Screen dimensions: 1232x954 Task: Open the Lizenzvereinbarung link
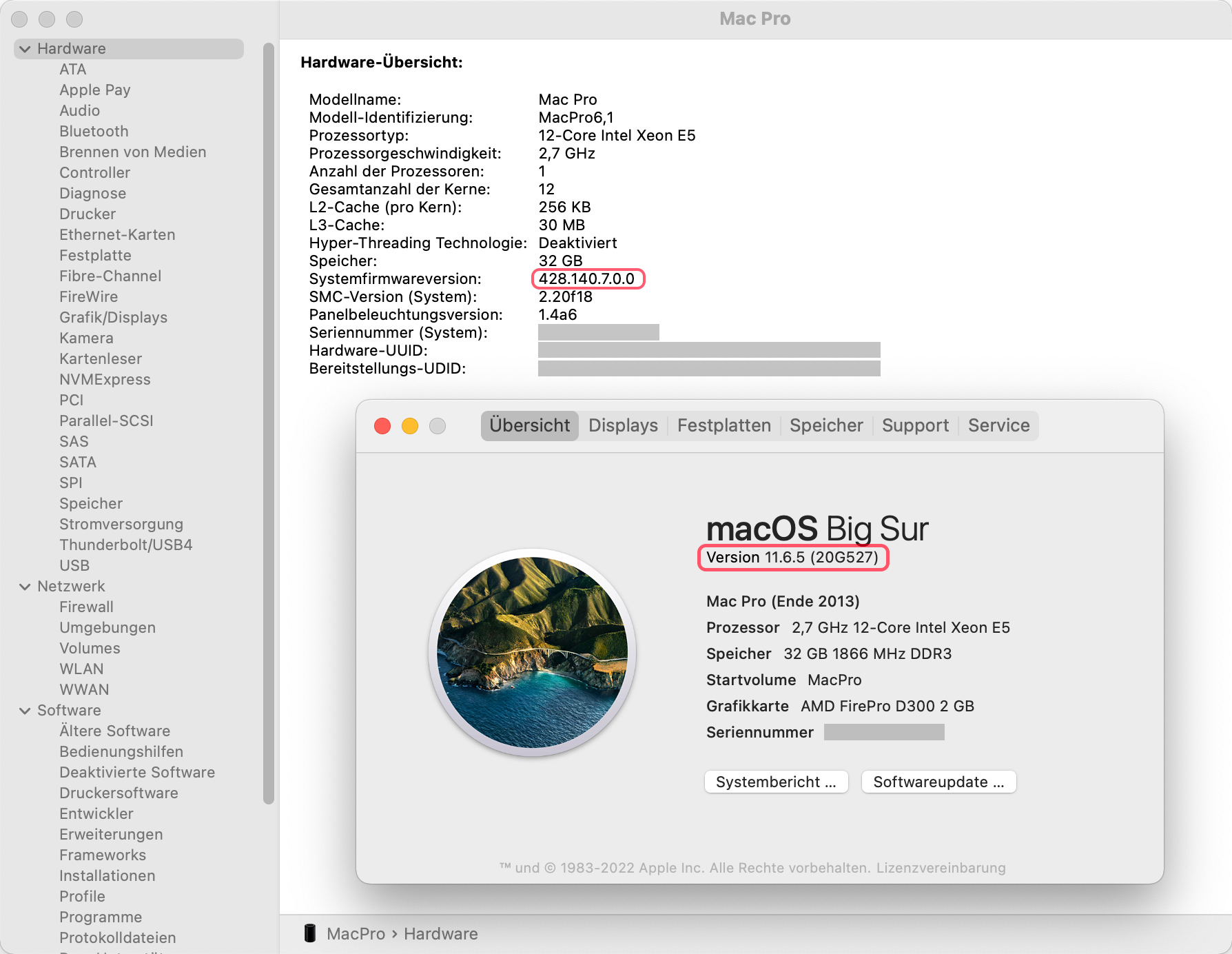click(x=941, y=868)
